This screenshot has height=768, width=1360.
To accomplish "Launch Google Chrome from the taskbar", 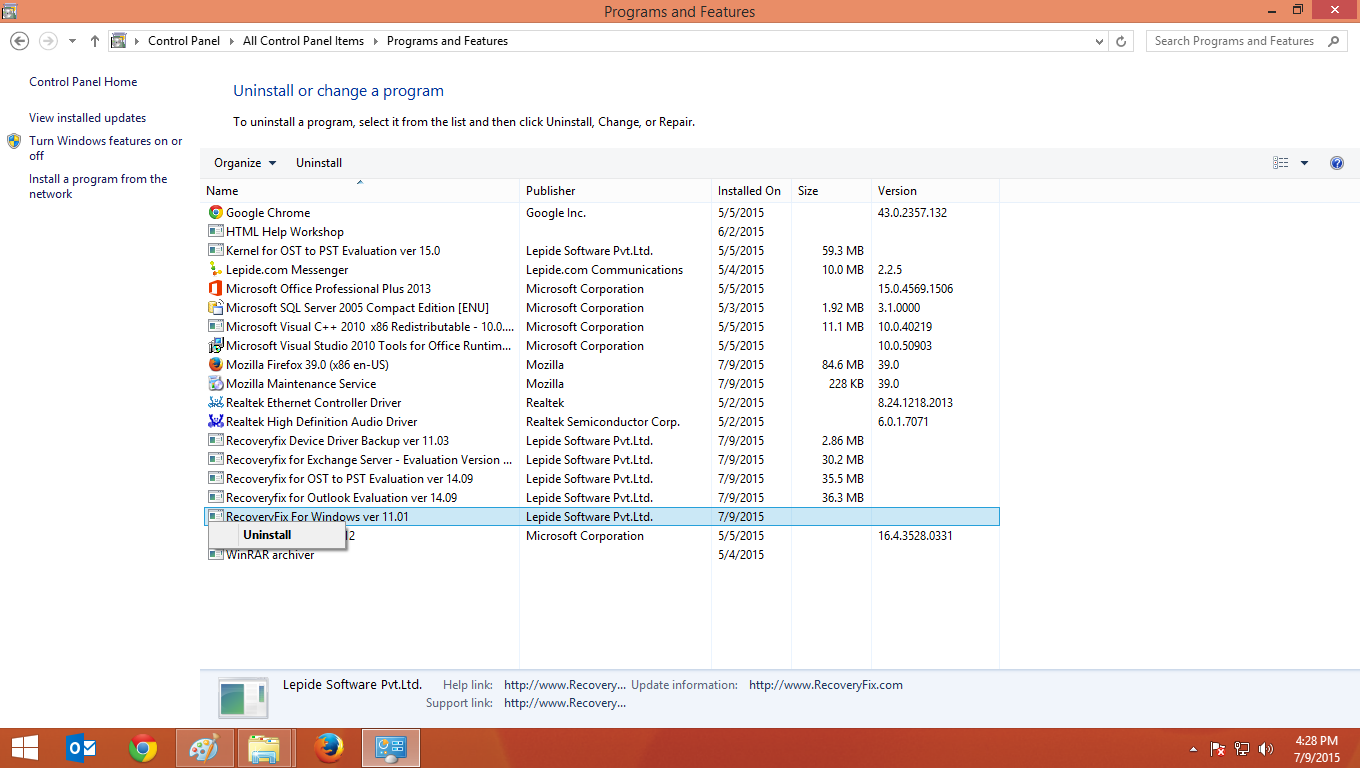I will [143, 748].
